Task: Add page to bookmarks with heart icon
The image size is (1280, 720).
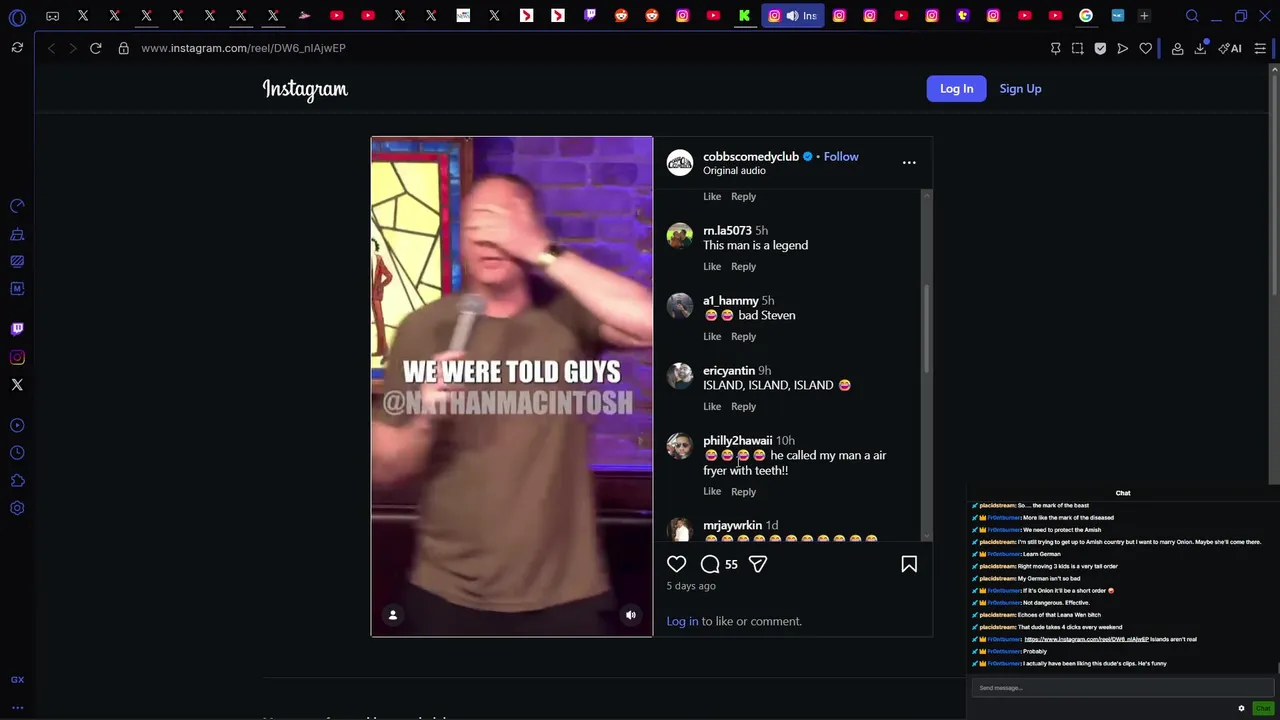Action: click(x=1146, y=48)
